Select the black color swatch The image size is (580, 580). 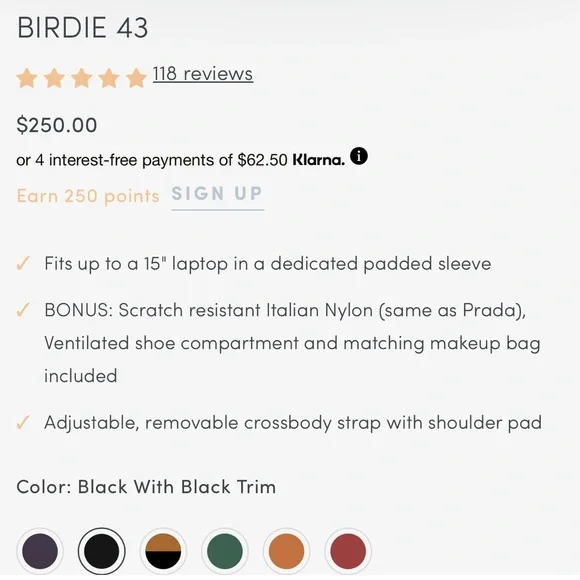pos(102,551)
